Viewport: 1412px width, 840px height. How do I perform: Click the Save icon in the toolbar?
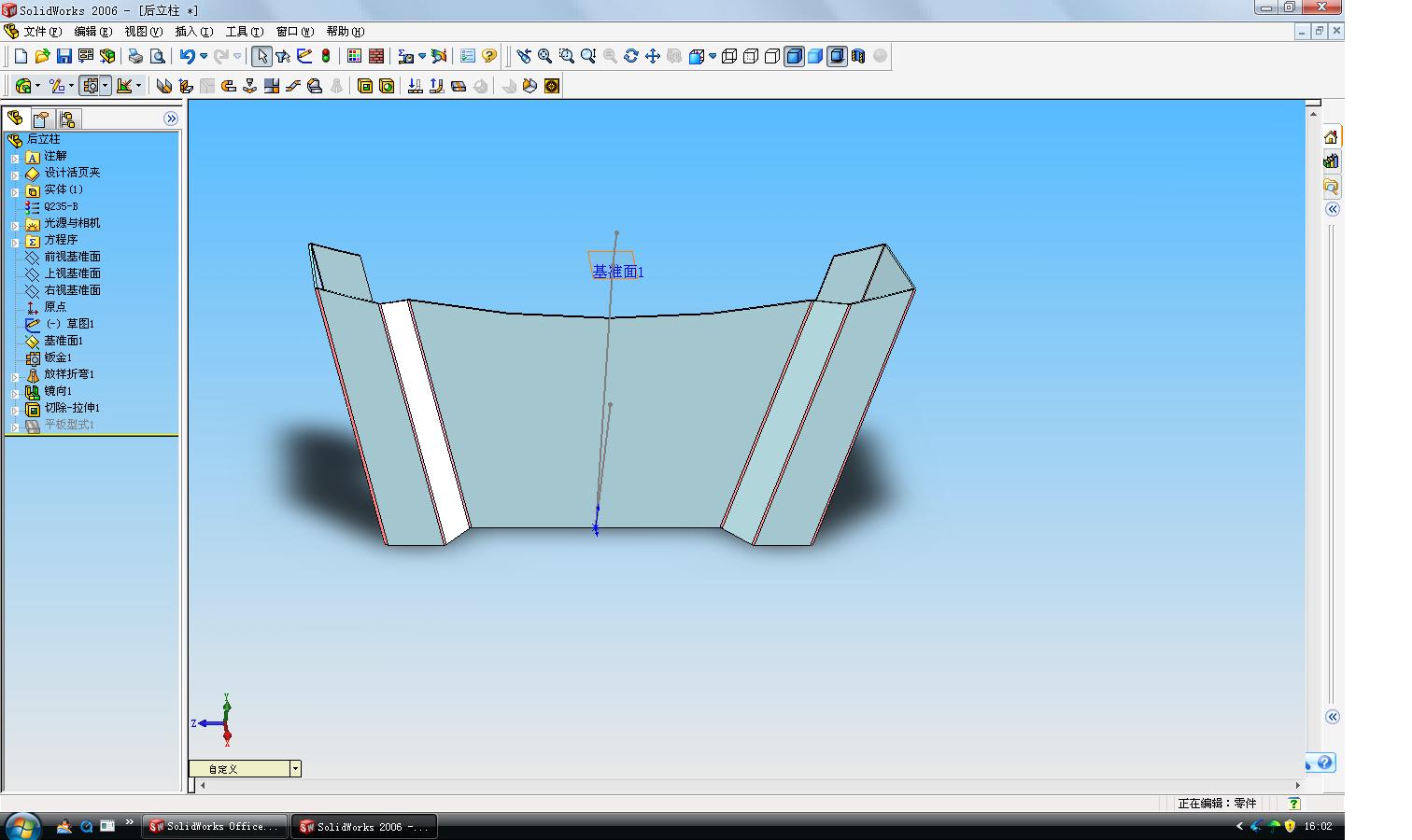pyautogui.click(x=64, y=56)
